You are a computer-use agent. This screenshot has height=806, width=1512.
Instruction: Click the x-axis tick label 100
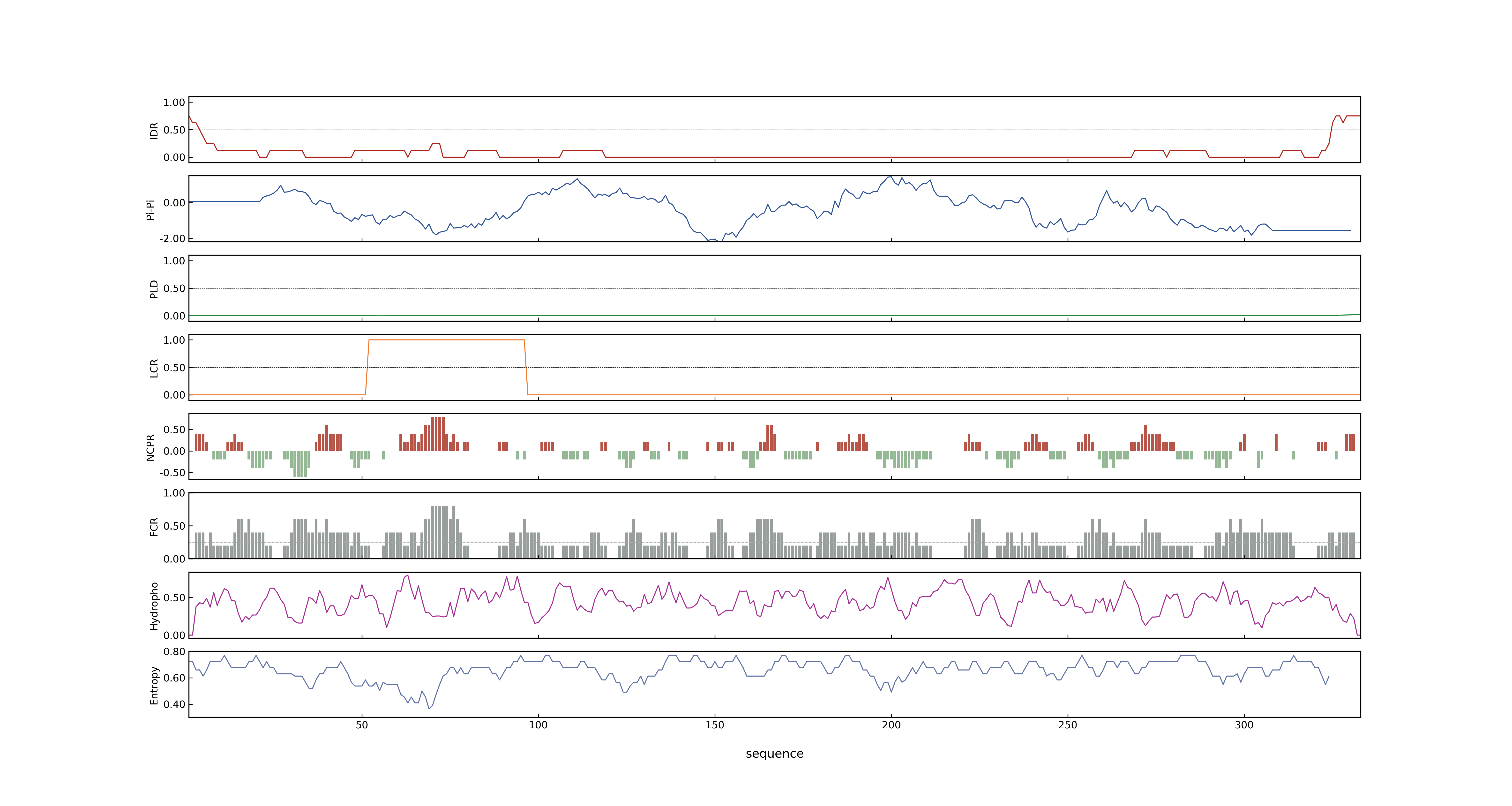click(538, 725)
